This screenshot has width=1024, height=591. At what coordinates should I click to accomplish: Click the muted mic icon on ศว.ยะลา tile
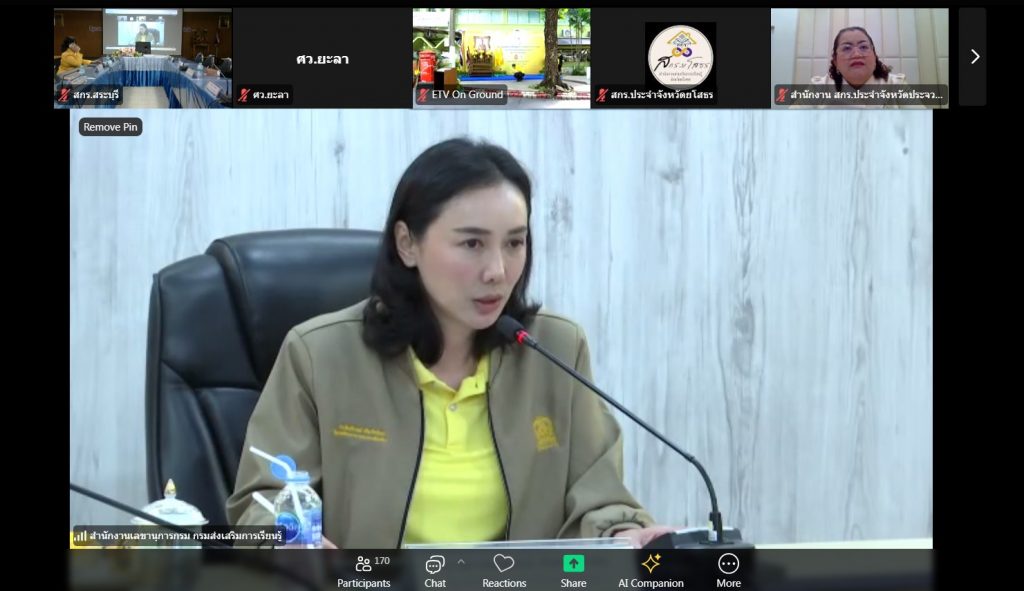244,95
